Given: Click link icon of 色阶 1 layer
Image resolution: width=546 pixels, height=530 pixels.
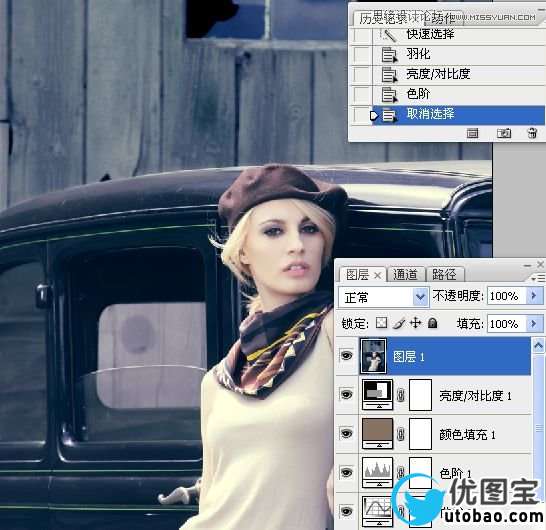Looking at the screenshot, I should click(x=401, y=473).
